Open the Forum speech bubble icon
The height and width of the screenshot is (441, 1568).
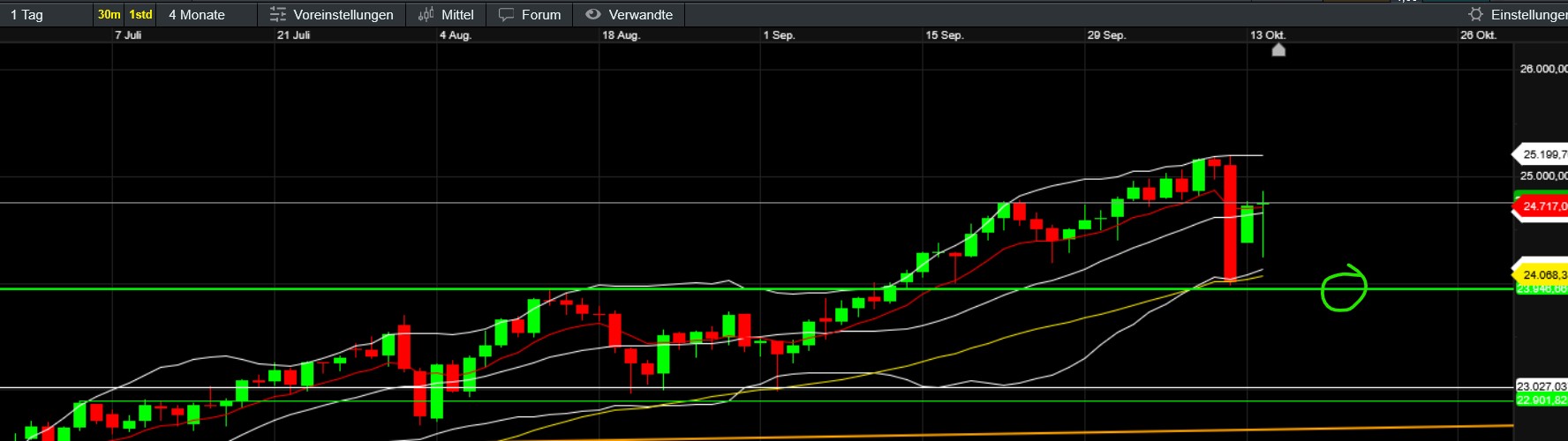pos(506,14)
